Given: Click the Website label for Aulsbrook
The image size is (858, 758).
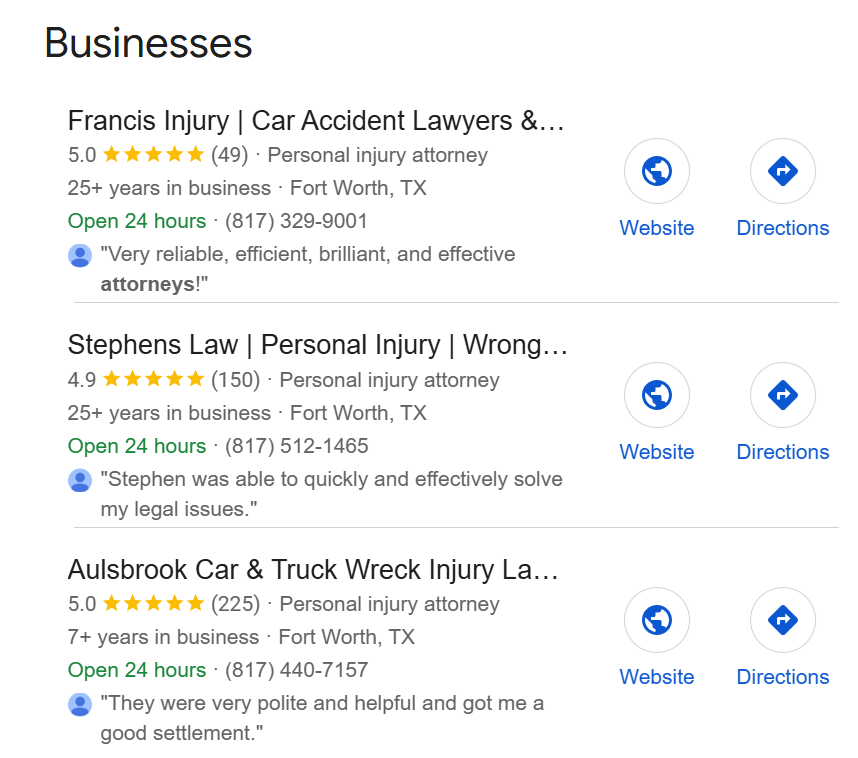Looking at the screenshot, I should tap(656, 677).
